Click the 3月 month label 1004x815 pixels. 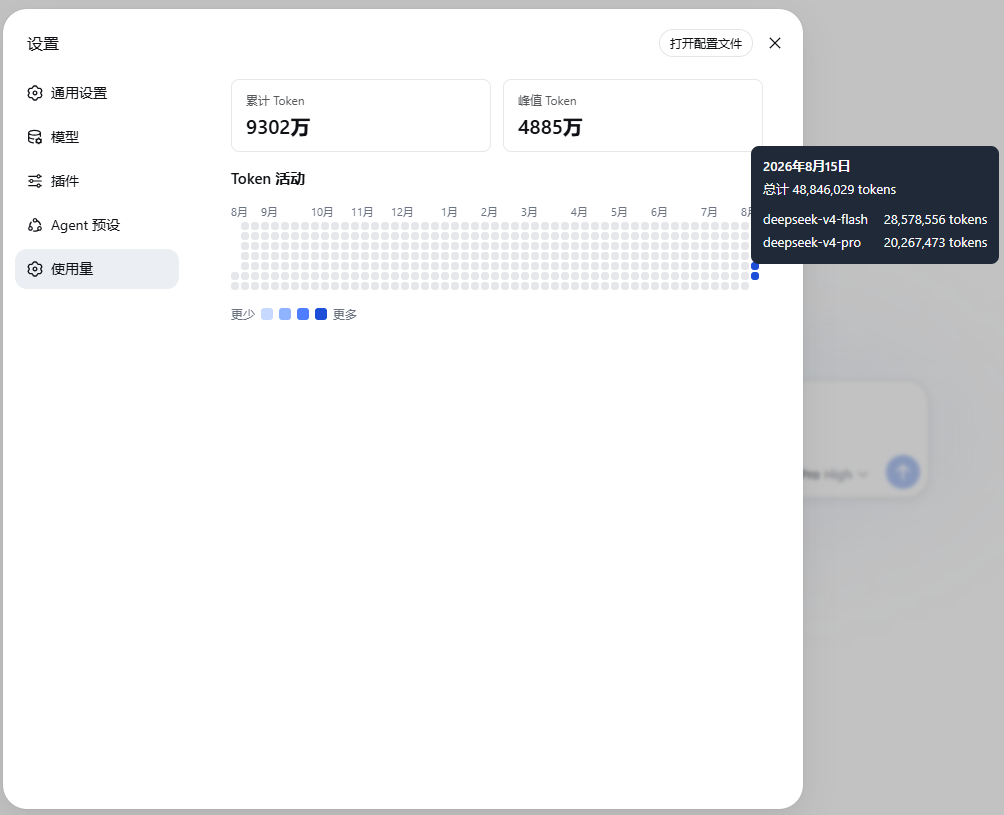[x=529, y=212]
